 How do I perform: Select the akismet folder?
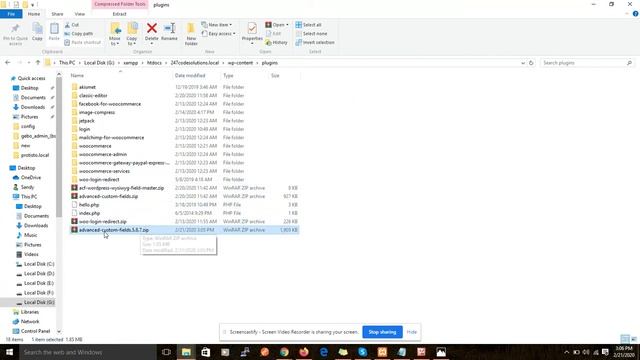click(87, 87)
